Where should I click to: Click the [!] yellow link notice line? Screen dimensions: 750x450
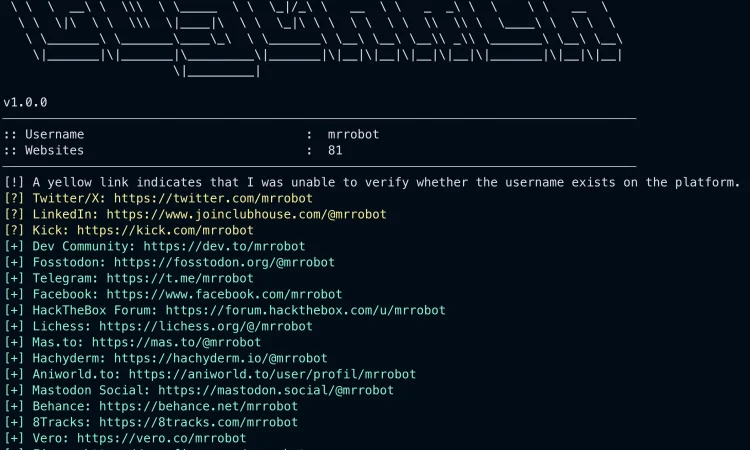click(372, 182)
